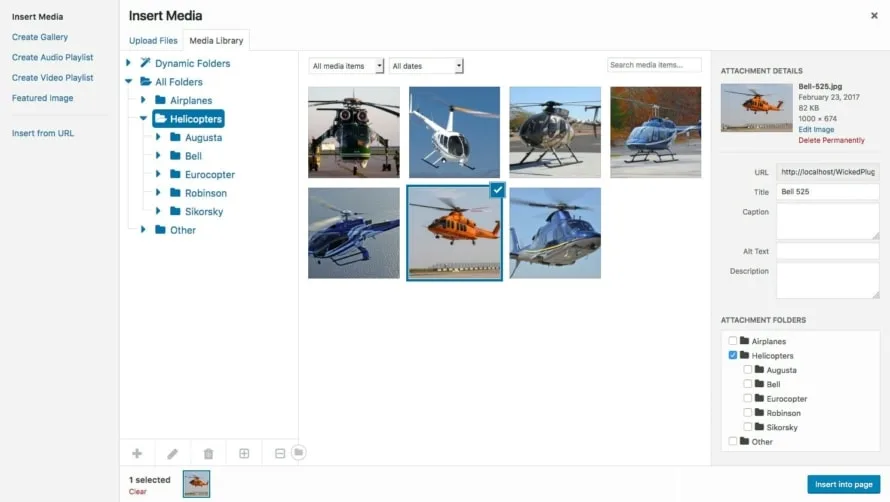Uncheck the Helicopters attachment folder checkbox
This screenshot has width=890, height=502.
pos(733,355)
